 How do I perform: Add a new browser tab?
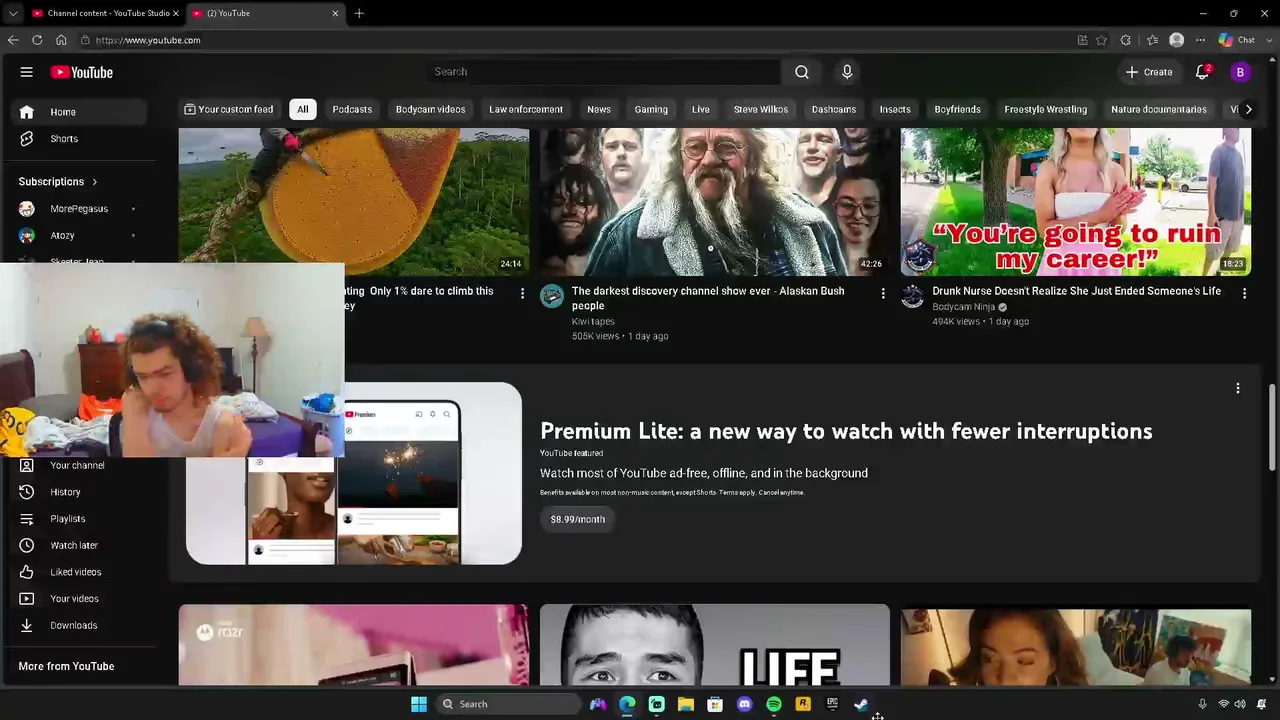(x=359, y=13)
